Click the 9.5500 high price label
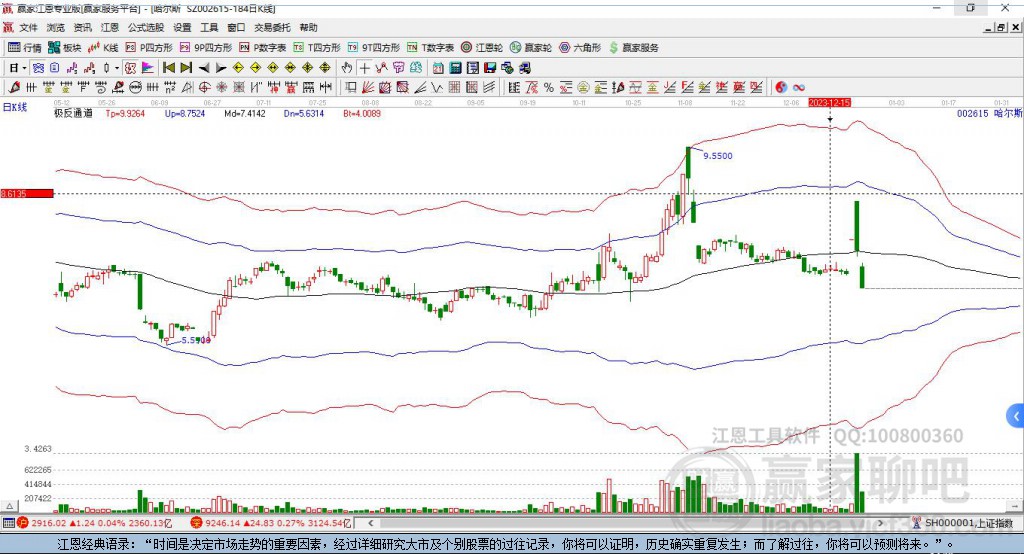Screen dimensions: 1024x554 [x=718, y=156]
